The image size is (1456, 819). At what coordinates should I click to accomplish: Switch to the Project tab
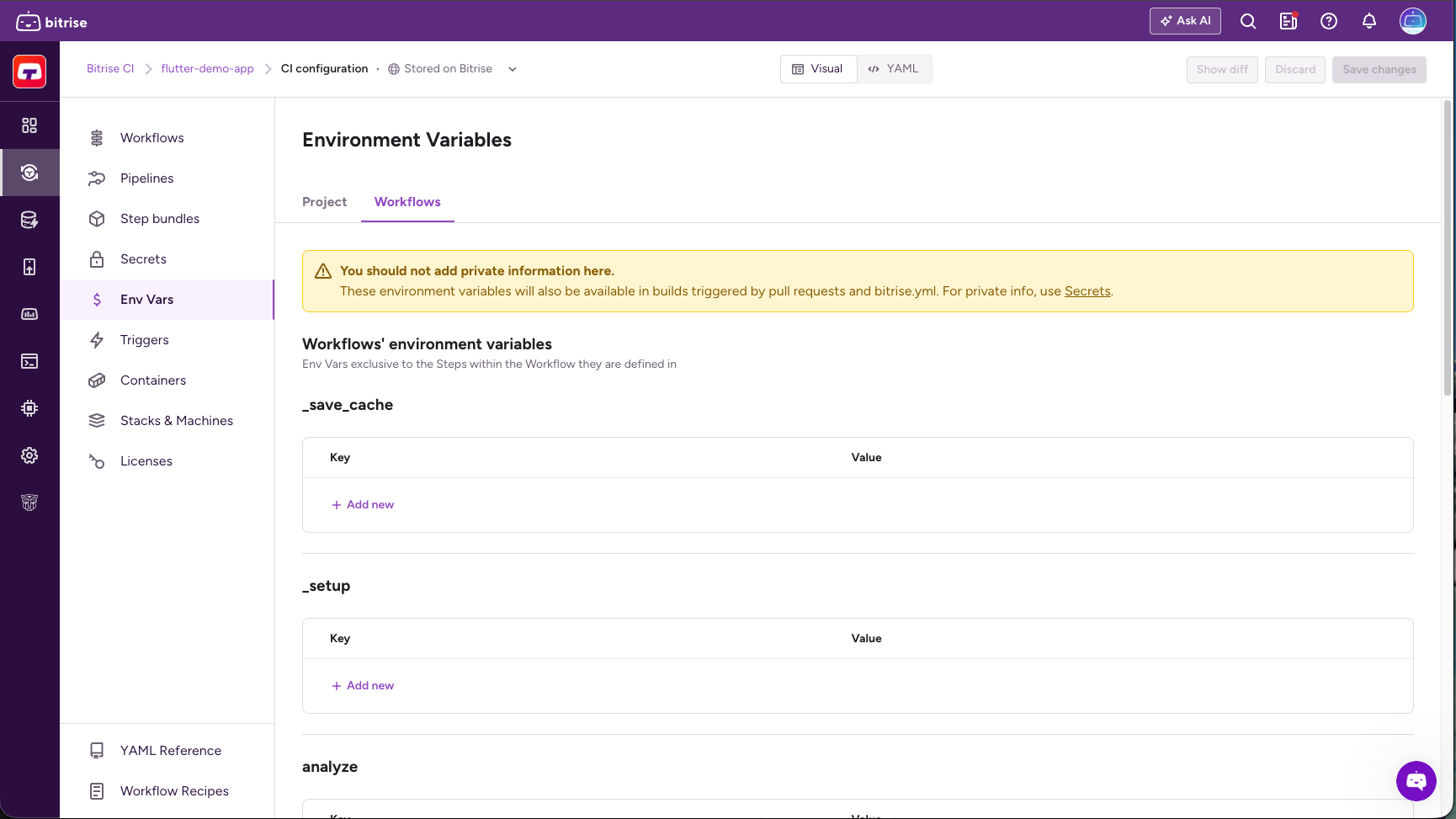pyautogui.click(x=324, y=202)
